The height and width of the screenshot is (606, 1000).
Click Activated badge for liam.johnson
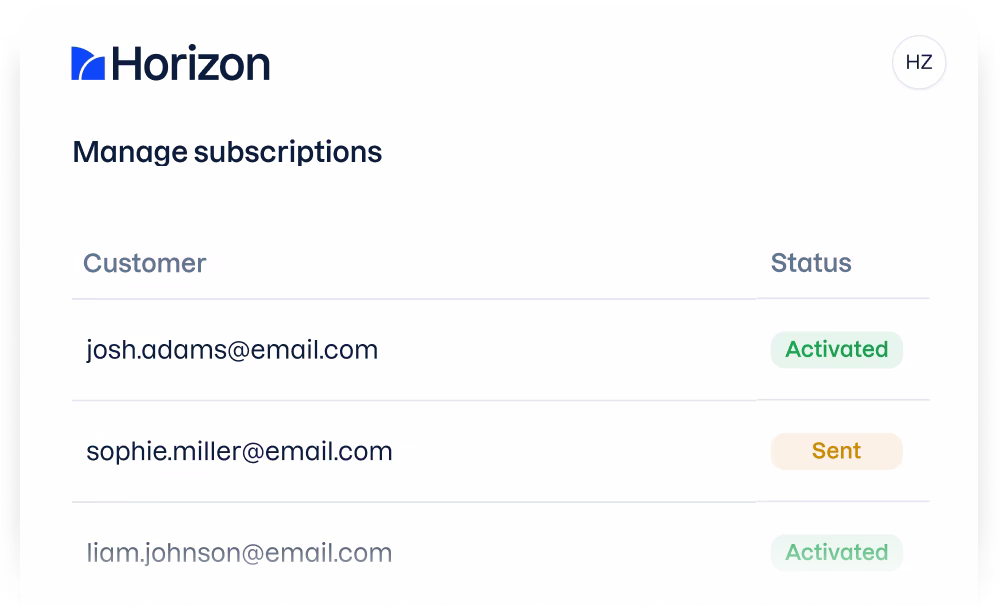[x=836, y=552]
